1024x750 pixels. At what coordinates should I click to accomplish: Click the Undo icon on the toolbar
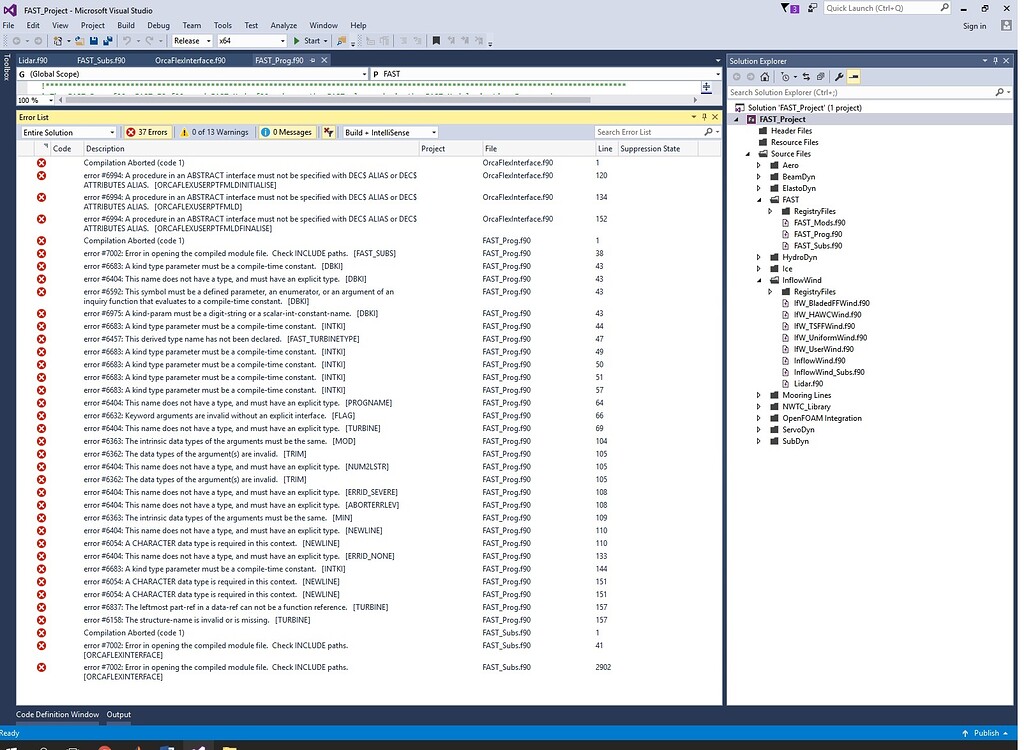click(x=125, y=40)
